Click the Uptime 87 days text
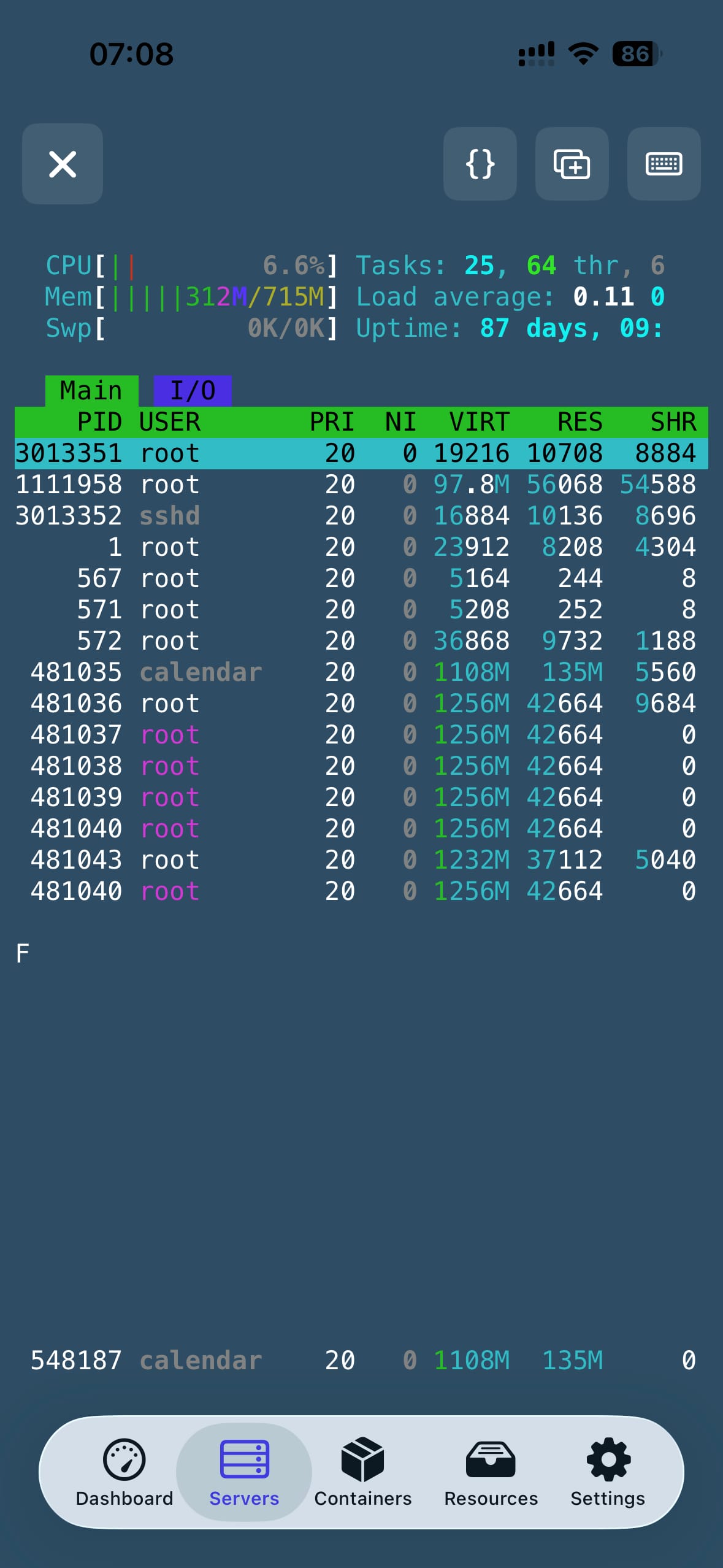This screenshot has width=723, height=1568. [x=510, y=328]
